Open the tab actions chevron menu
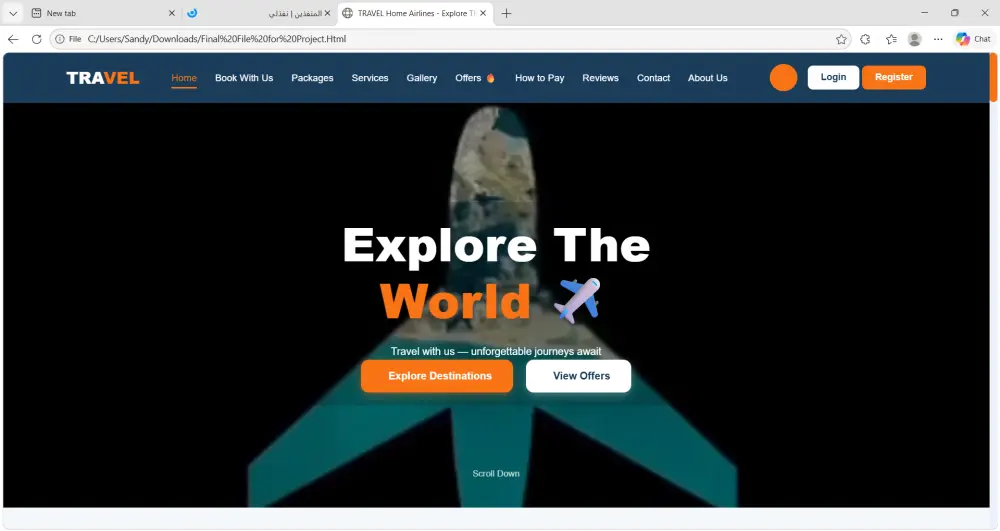 tap(13, 13)
